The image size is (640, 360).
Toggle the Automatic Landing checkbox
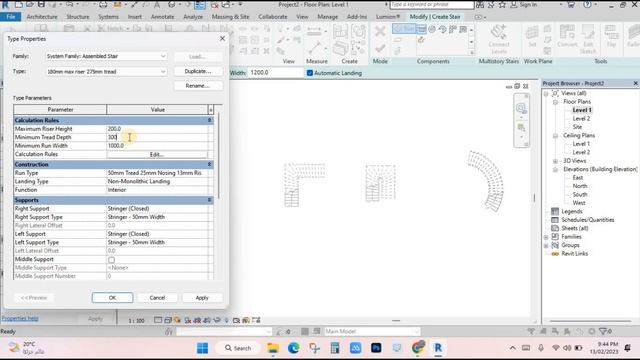pyautogui.click(x=309, y=73)
